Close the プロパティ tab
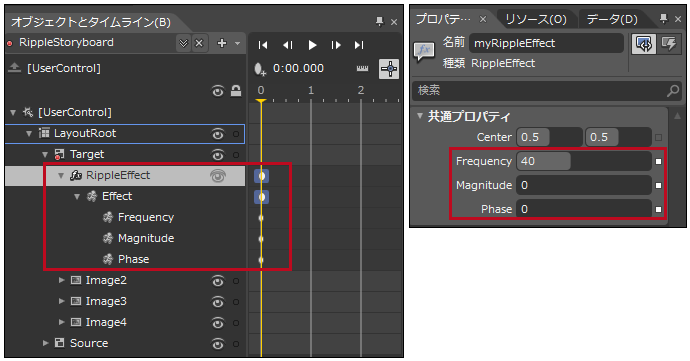Image resolution: width=690 pixels, height=361 pixels. pos(483,19)
